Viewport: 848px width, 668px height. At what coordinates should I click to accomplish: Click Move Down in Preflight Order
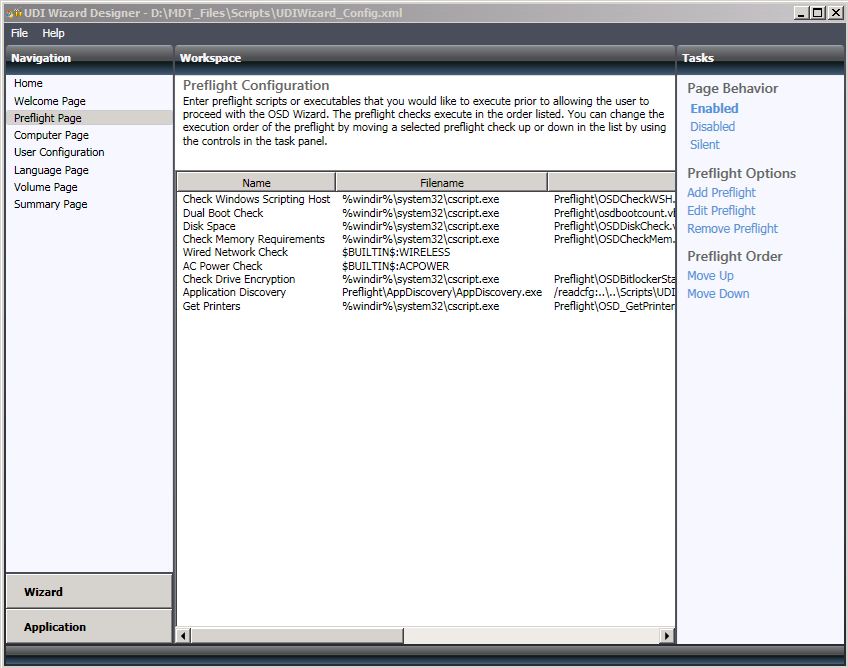point(718,294)
